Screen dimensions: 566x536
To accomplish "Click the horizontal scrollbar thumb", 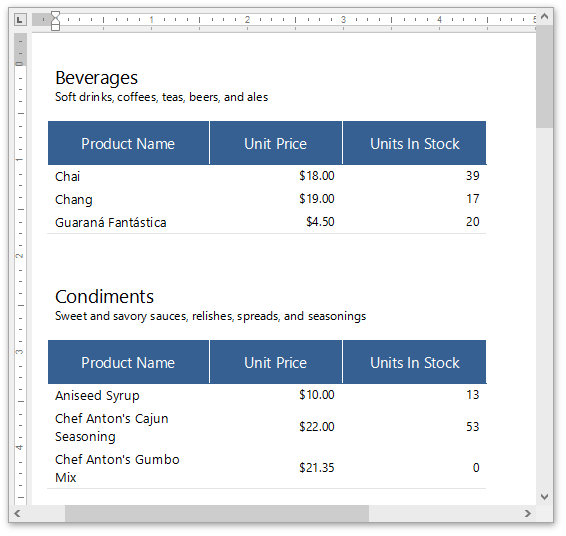I will pyautogui.click(x=217, y=513).
